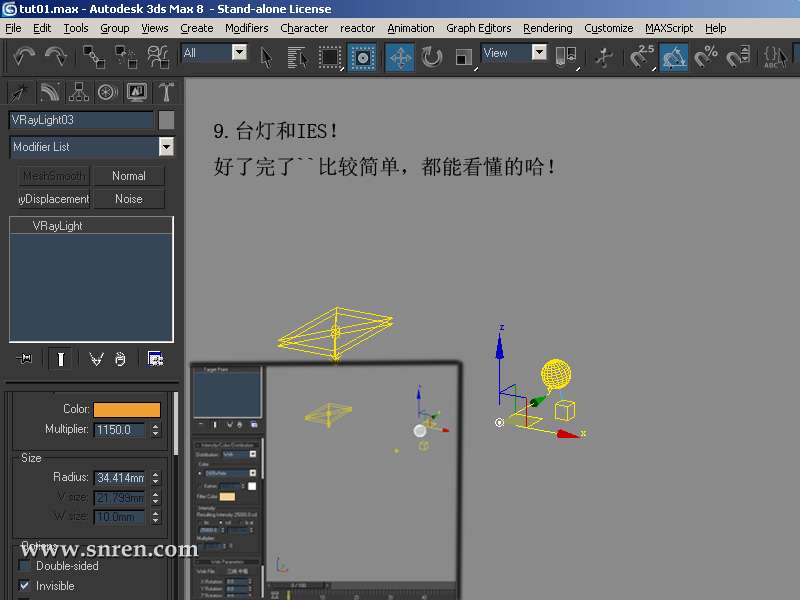Open the Customize menu
This screenshot has width=800, height=600.
[609, 28]
